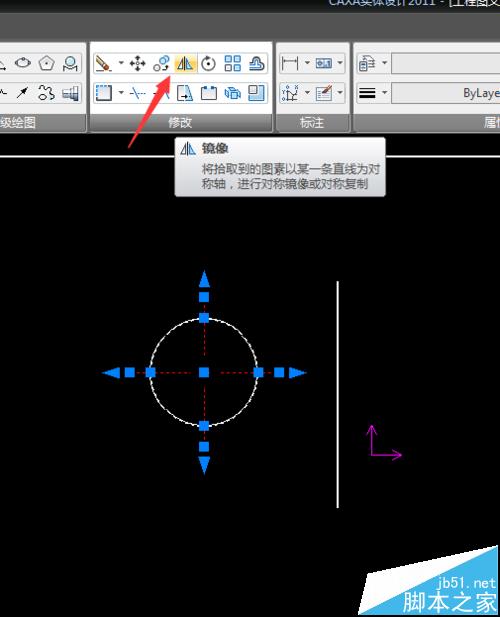Click the Copy objects tool icon
The height and width of the screenshot is (617, 500).
click(161, 63)
